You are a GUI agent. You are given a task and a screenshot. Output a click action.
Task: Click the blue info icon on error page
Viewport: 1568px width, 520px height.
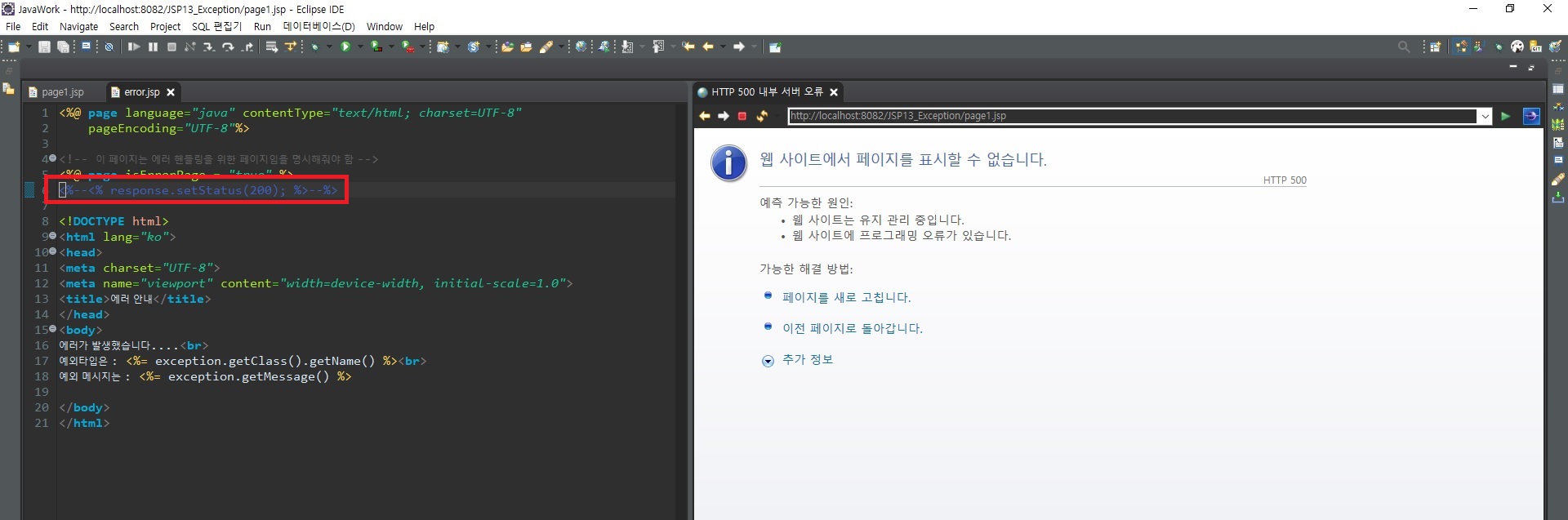point(728,162)
